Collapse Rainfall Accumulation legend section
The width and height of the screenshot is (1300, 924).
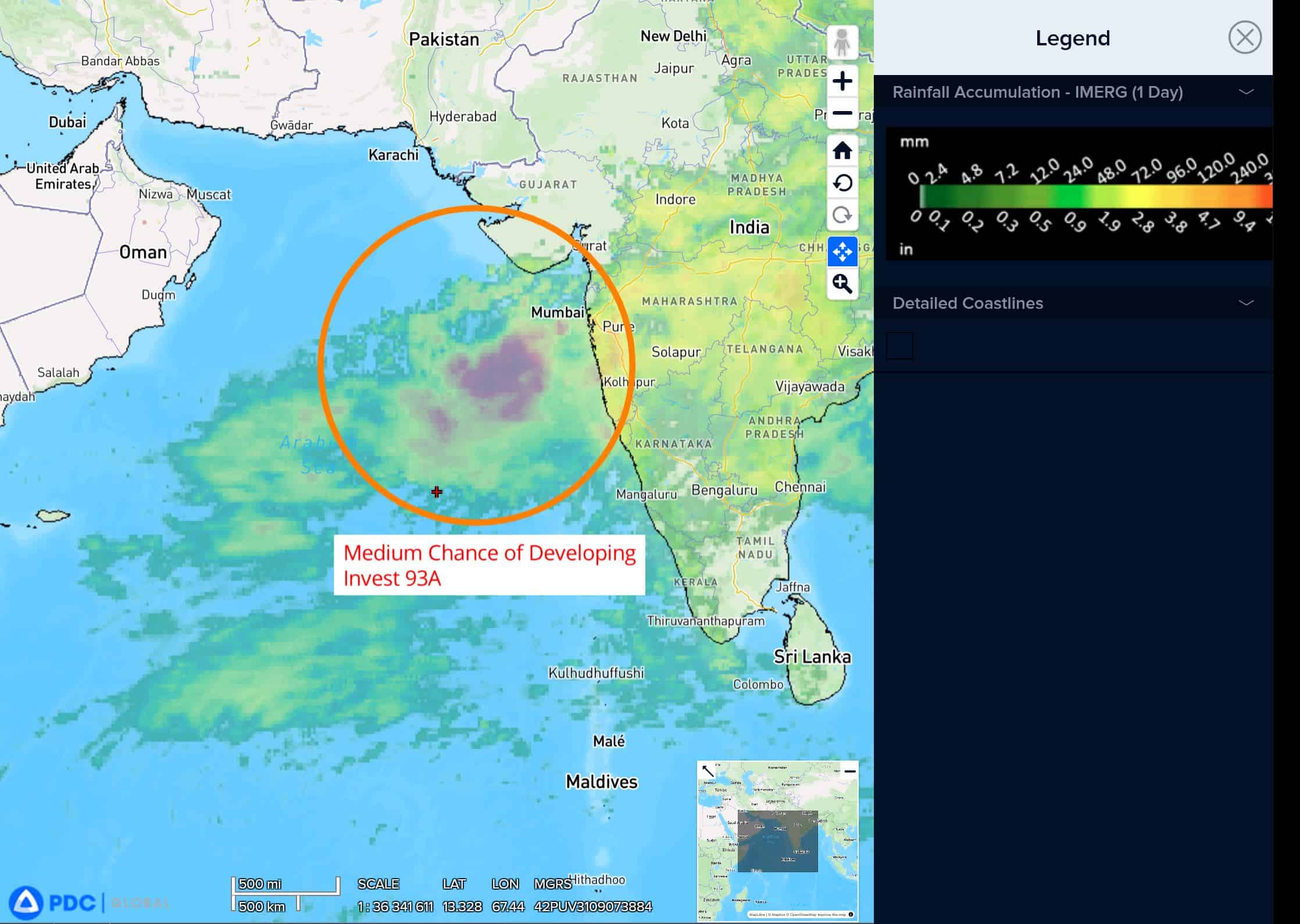1246,92
